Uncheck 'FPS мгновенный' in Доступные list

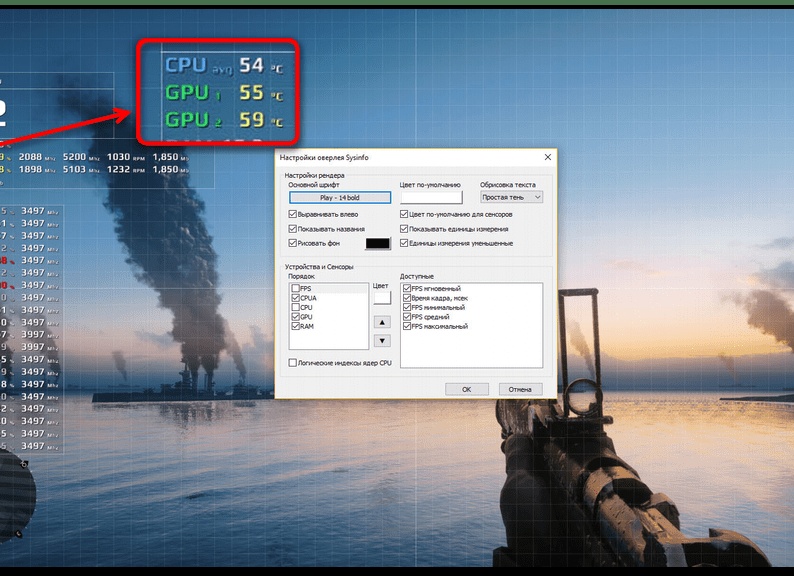tap(407, 288)
